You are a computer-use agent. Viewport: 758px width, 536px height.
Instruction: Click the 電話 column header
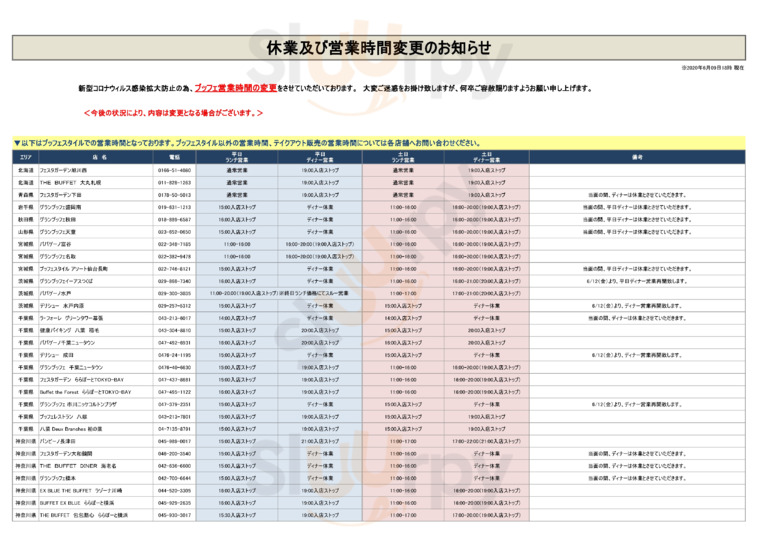(x=175, y=157)
